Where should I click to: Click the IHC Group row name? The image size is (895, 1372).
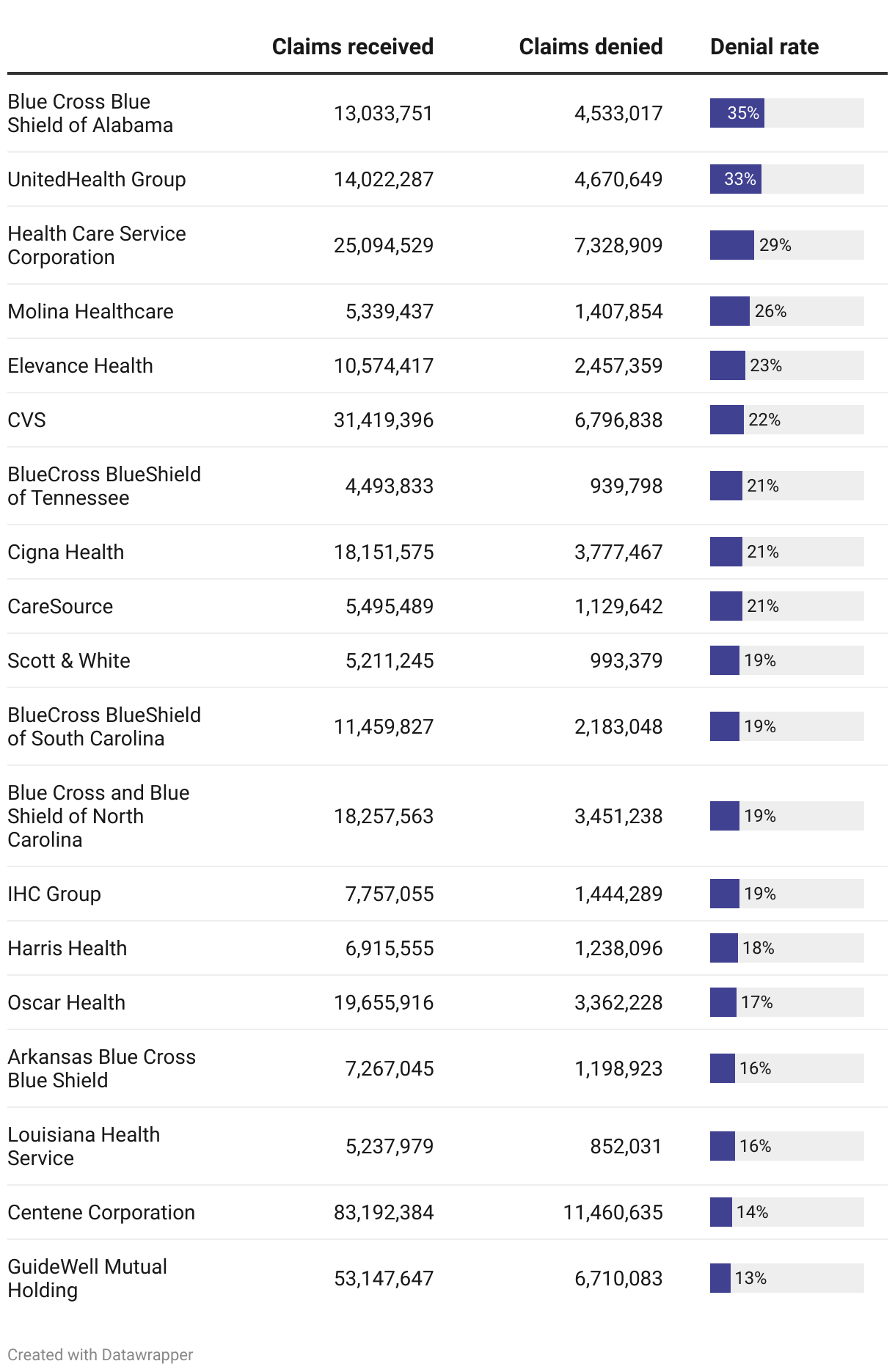point(54,894)
